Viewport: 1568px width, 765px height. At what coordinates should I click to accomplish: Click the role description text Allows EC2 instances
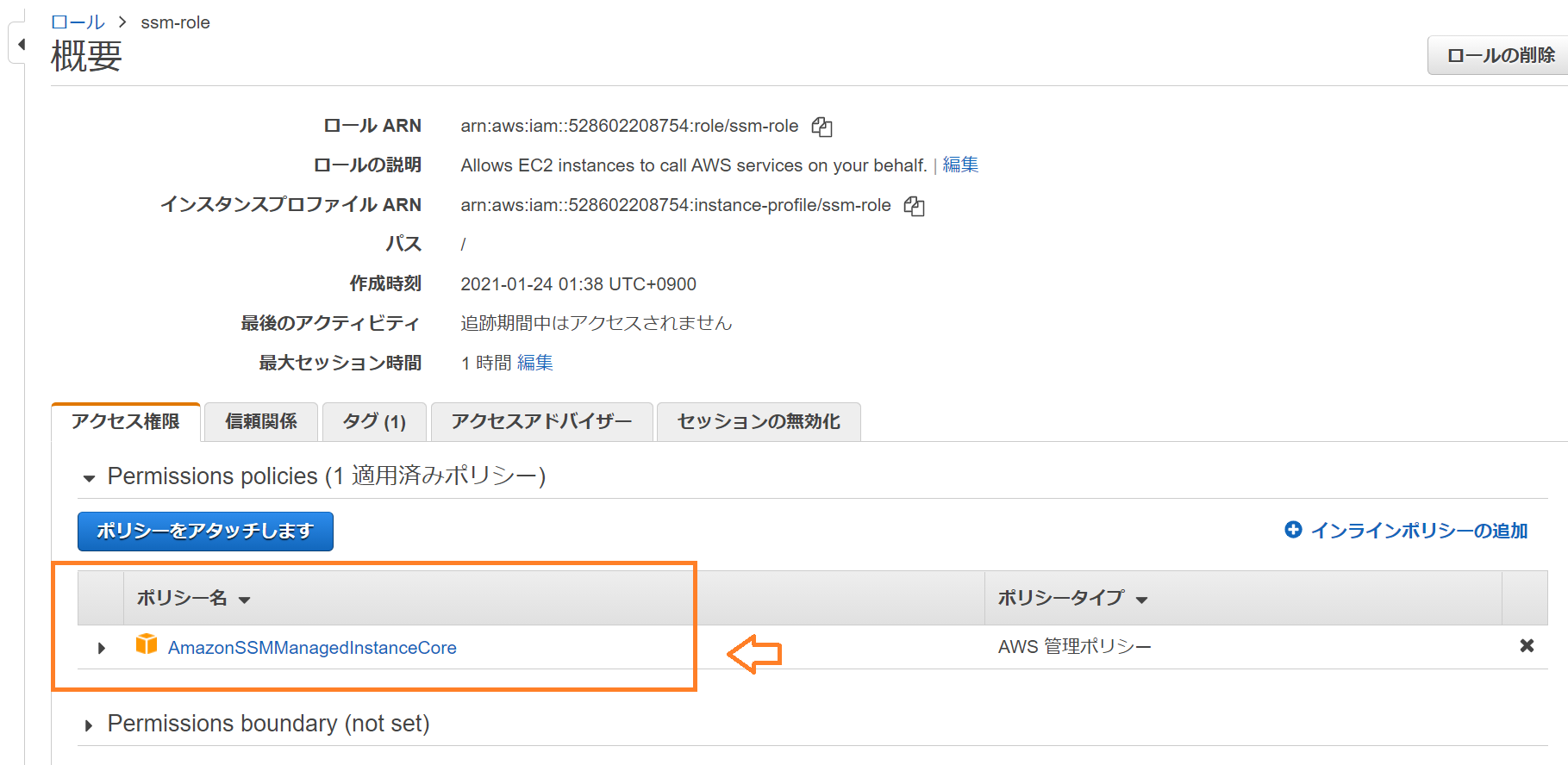[x=694, y=165]
